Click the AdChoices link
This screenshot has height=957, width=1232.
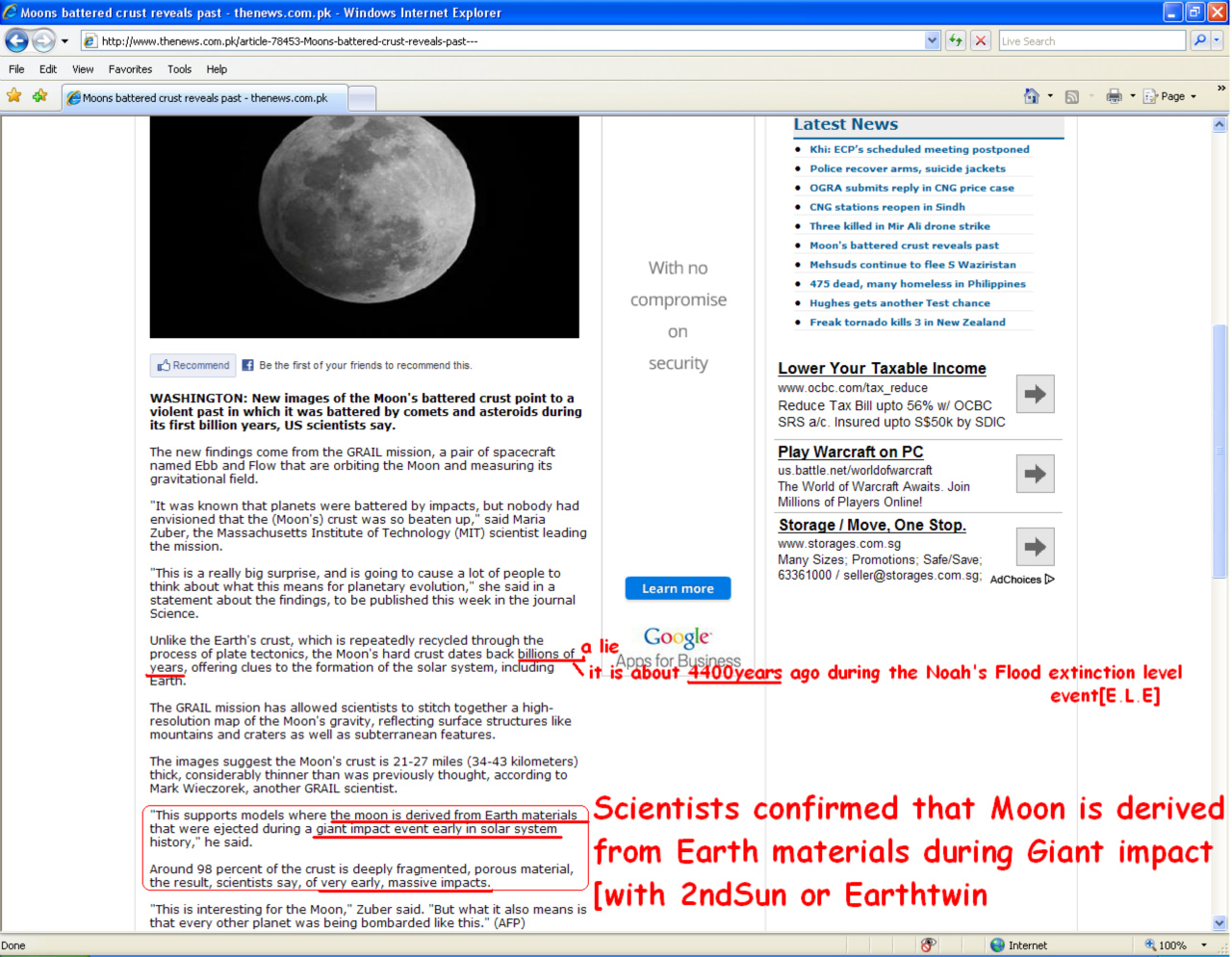pyautogui.click(x=1022, y=580)
